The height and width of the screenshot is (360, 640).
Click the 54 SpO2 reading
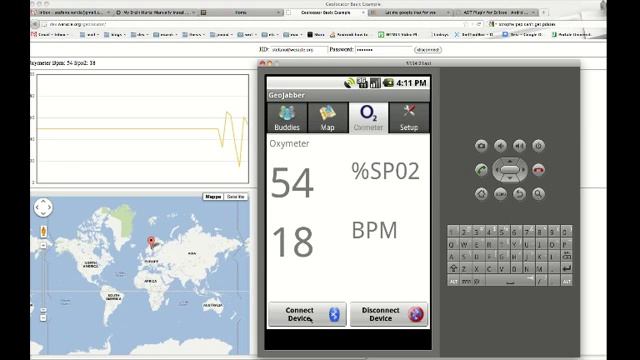[292, 182]
